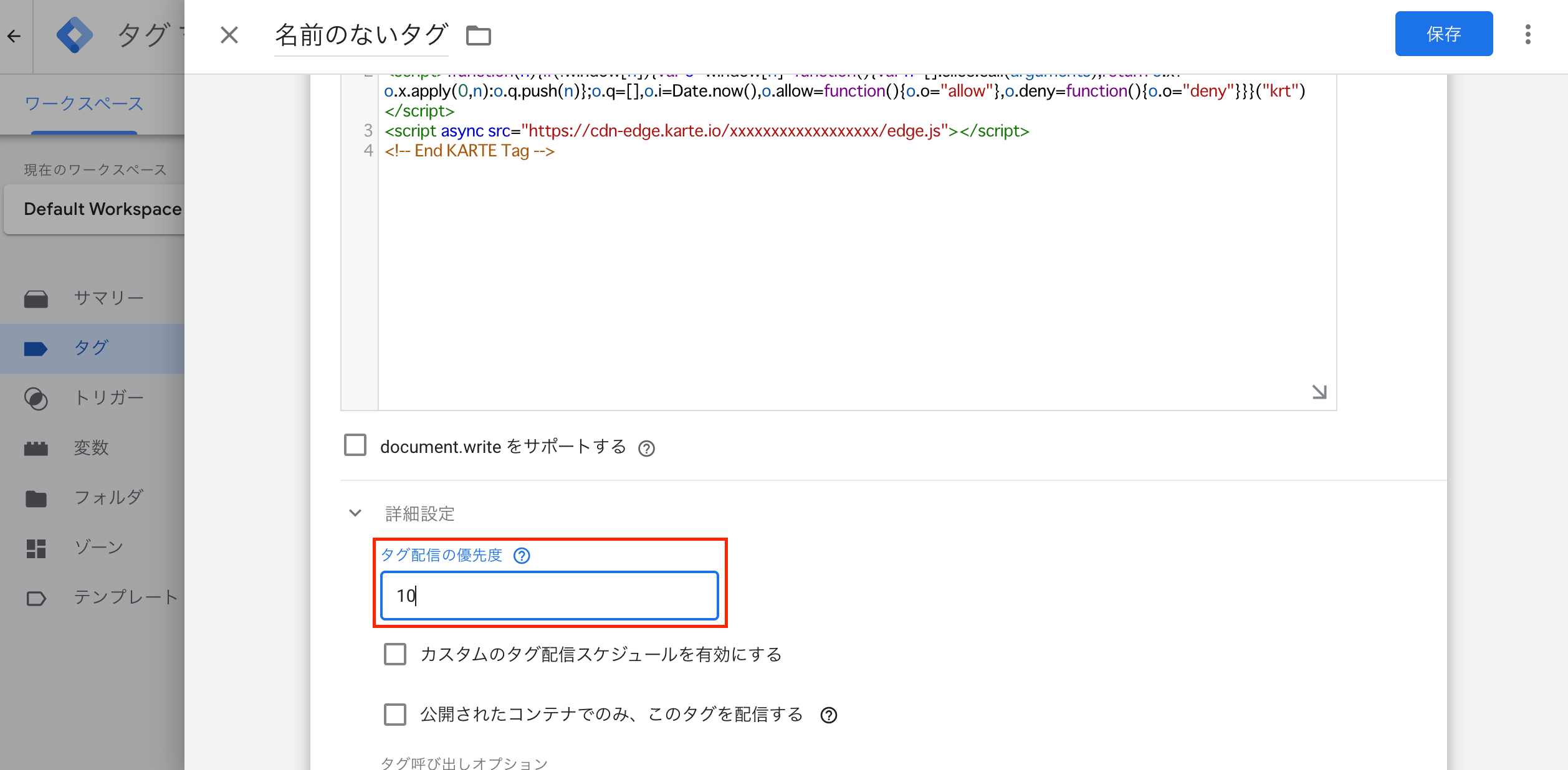Viewport: 1568px width, 770px height.
Task: Click the テンプレート outline label icon
Action: tap(36, 598)
